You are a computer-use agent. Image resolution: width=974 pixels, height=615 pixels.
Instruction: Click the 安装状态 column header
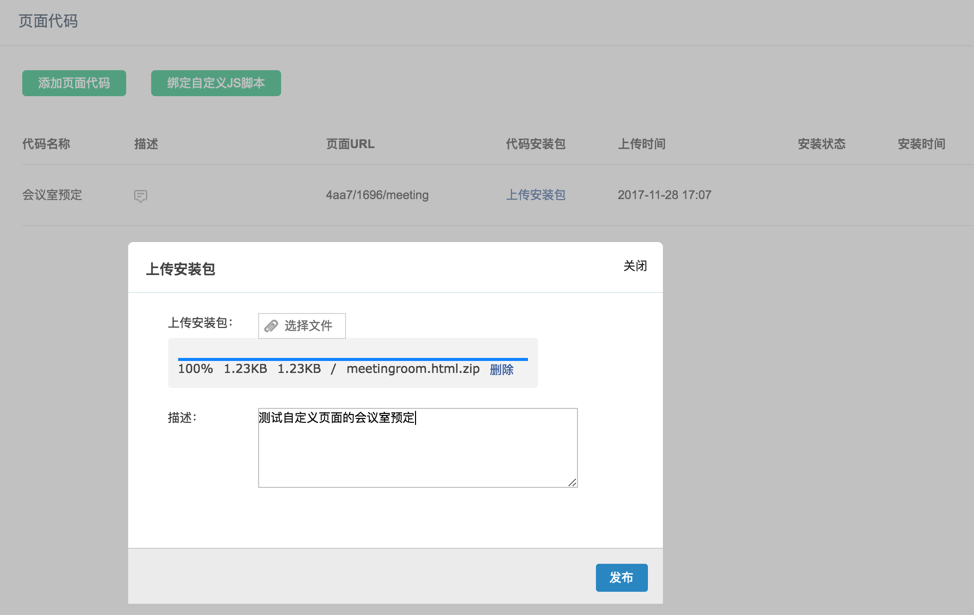(x=821, y=144)
